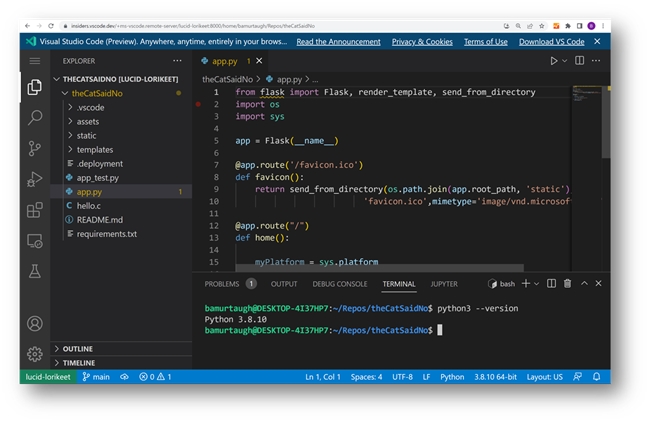Click Python language mode in status bar
650x423 pixels.
452,377
